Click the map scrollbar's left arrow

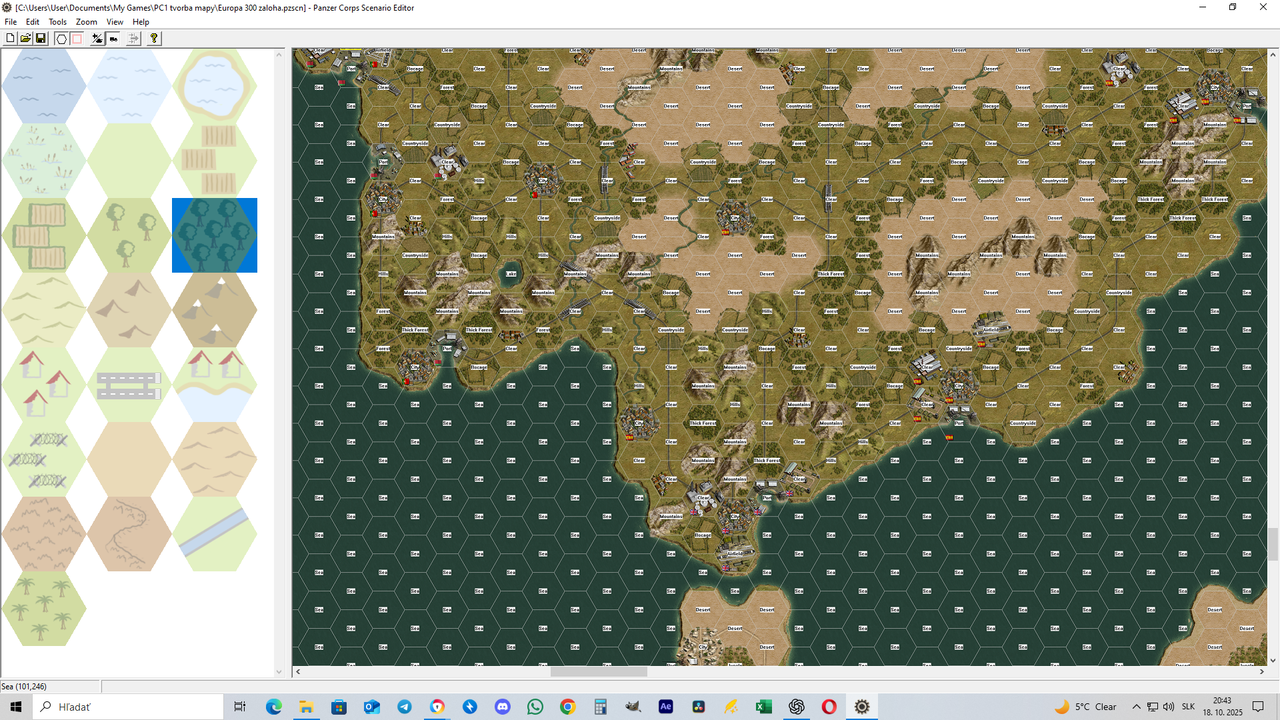tap(298, 672)
